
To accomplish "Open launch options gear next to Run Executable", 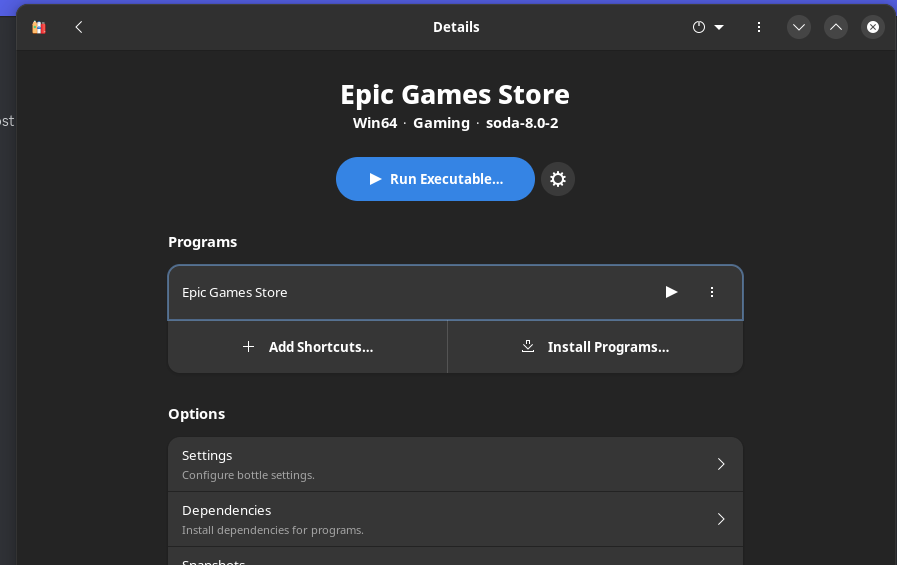I will pos(558,179).
